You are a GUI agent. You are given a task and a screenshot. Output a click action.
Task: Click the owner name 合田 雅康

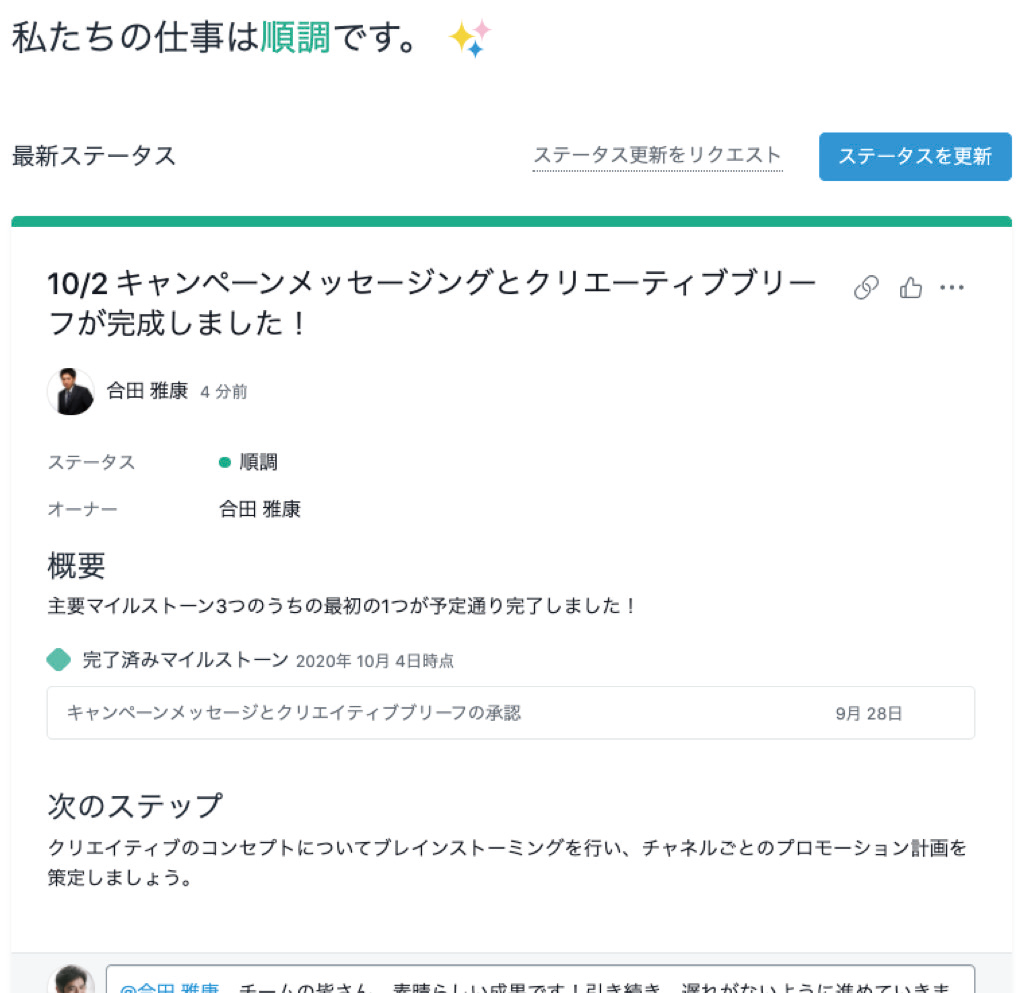click(258, 509)
